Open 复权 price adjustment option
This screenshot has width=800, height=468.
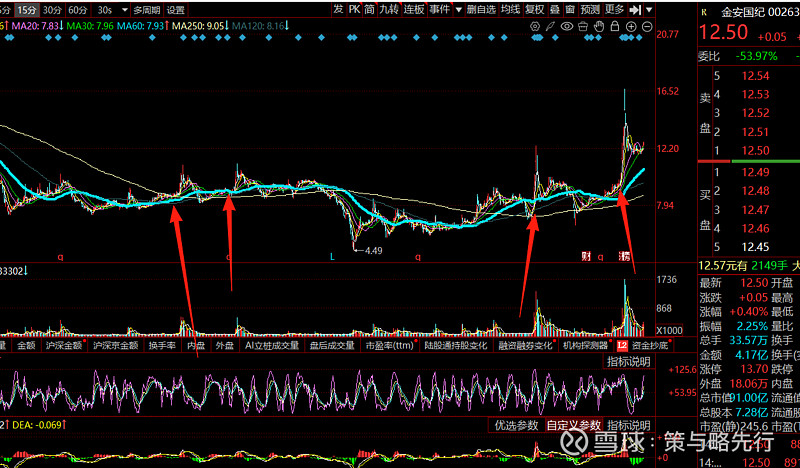pos(535,10)
